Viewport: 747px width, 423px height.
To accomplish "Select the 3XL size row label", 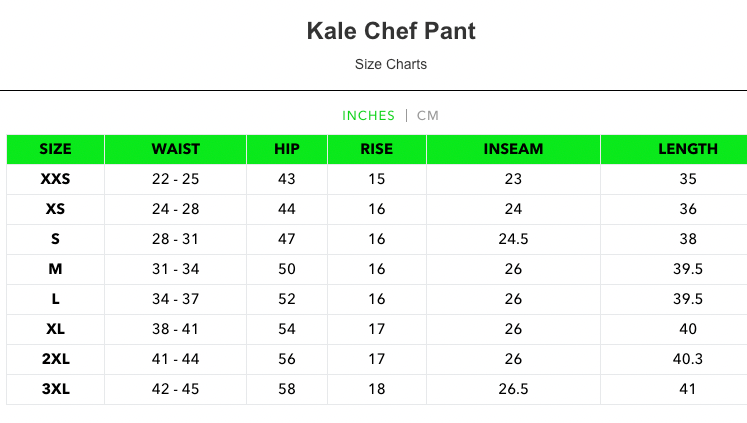I will click(55, 390).
